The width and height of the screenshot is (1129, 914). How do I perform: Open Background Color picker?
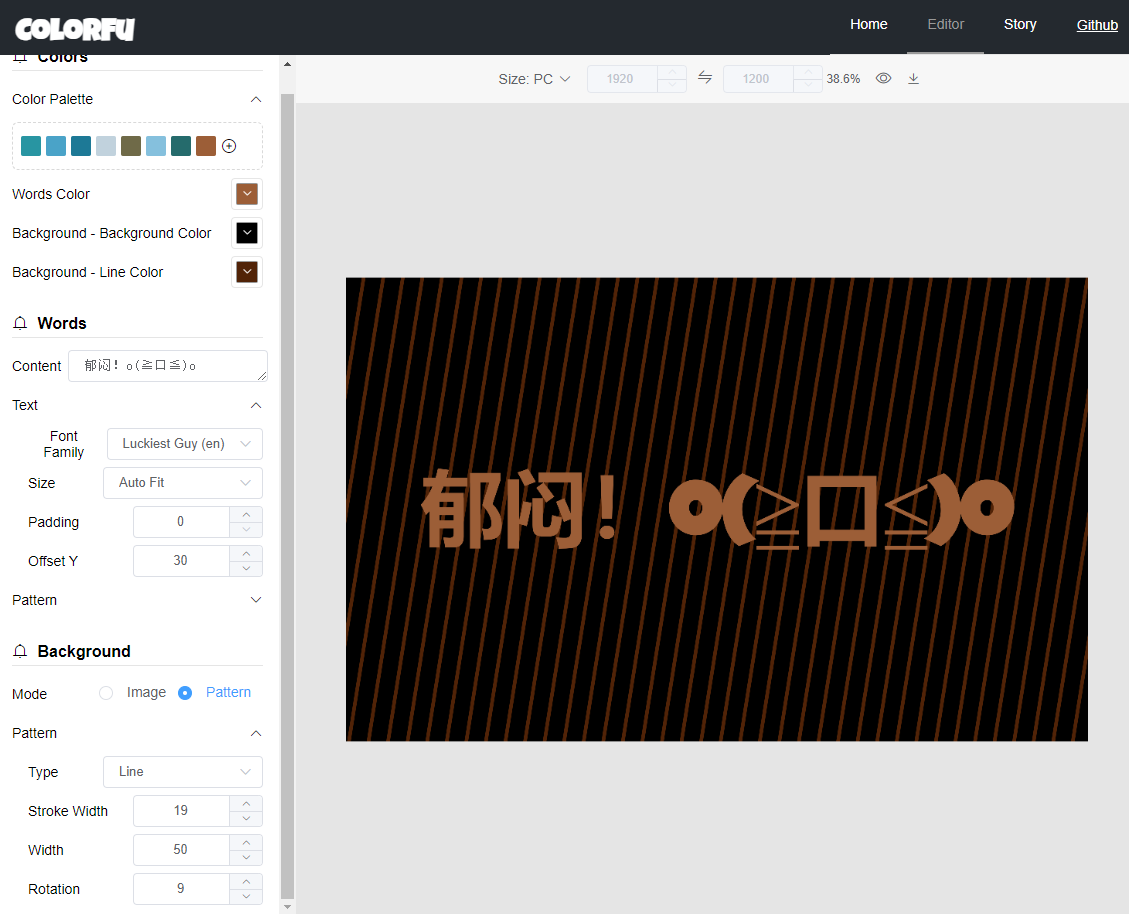[x=247, y=233]
